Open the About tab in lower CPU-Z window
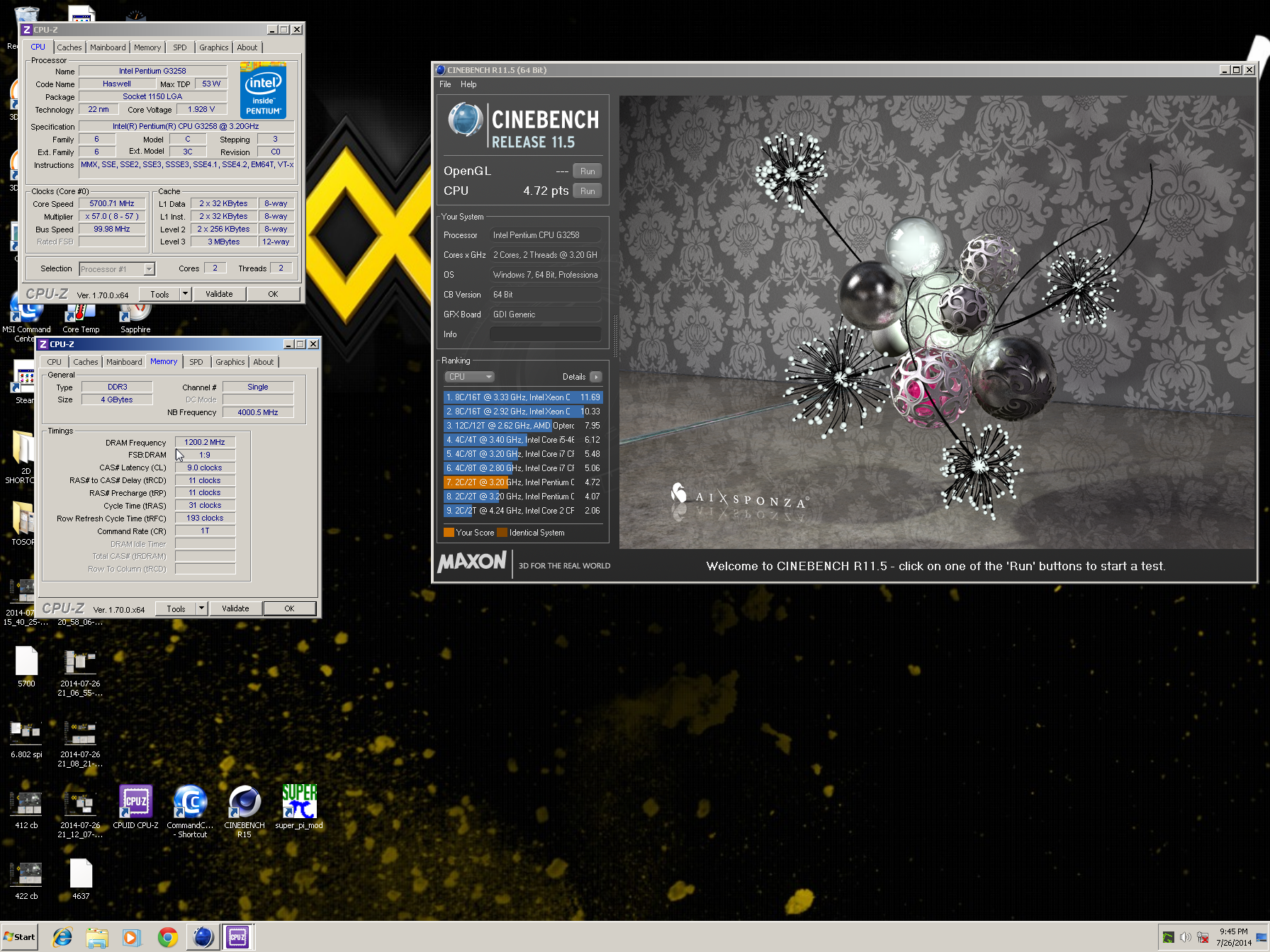This screenshot has height=952, width=1270. click(x=264, y=362)
